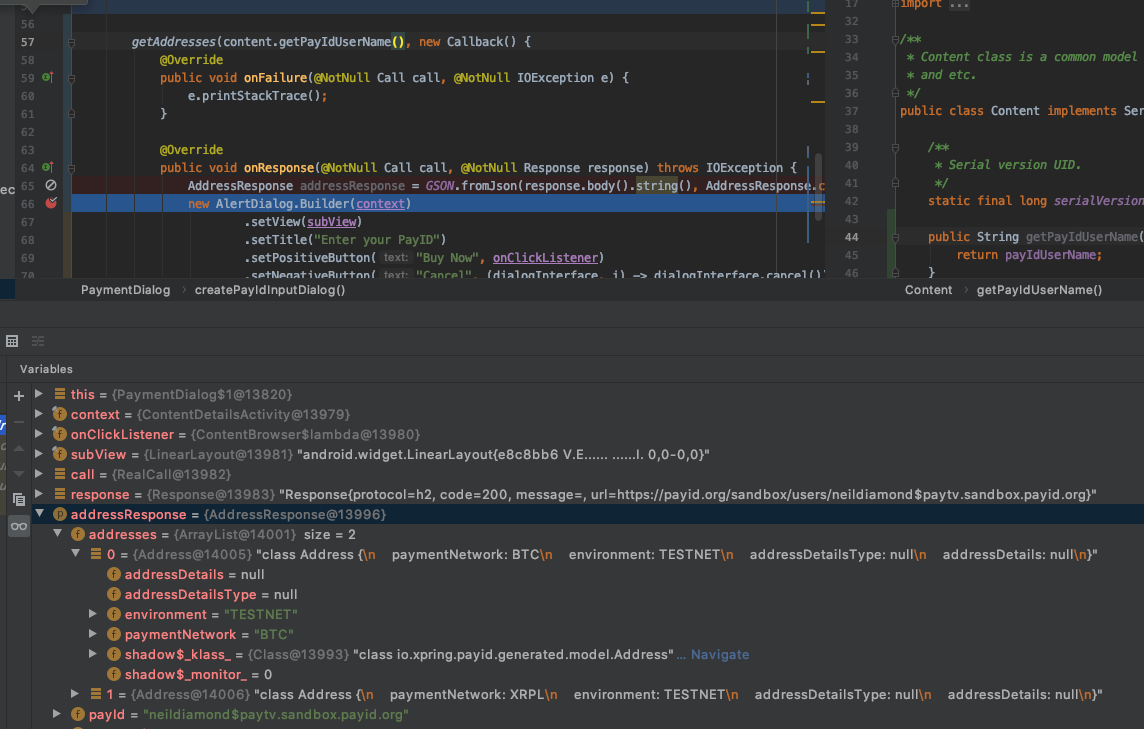Image resolution: width=1144 pixels, height=729 pixels.
Task: Expand address element 1 XRPL node
Action: click(75, 694)
